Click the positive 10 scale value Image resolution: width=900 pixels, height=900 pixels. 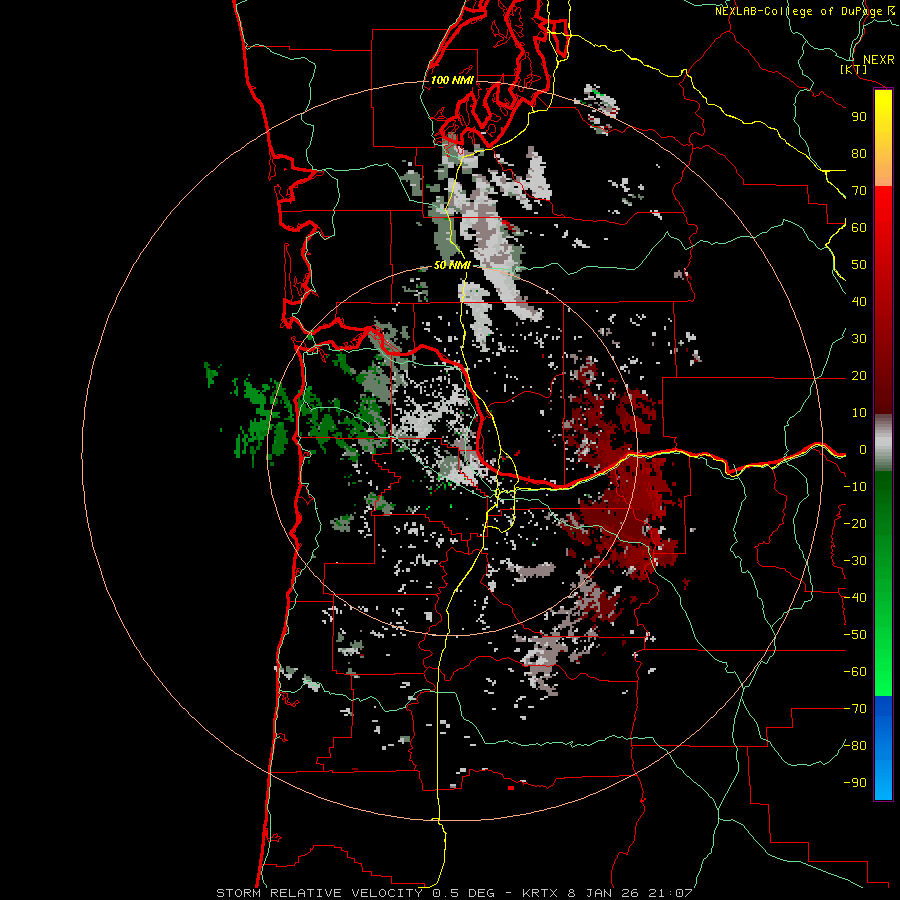pos(859,413)
